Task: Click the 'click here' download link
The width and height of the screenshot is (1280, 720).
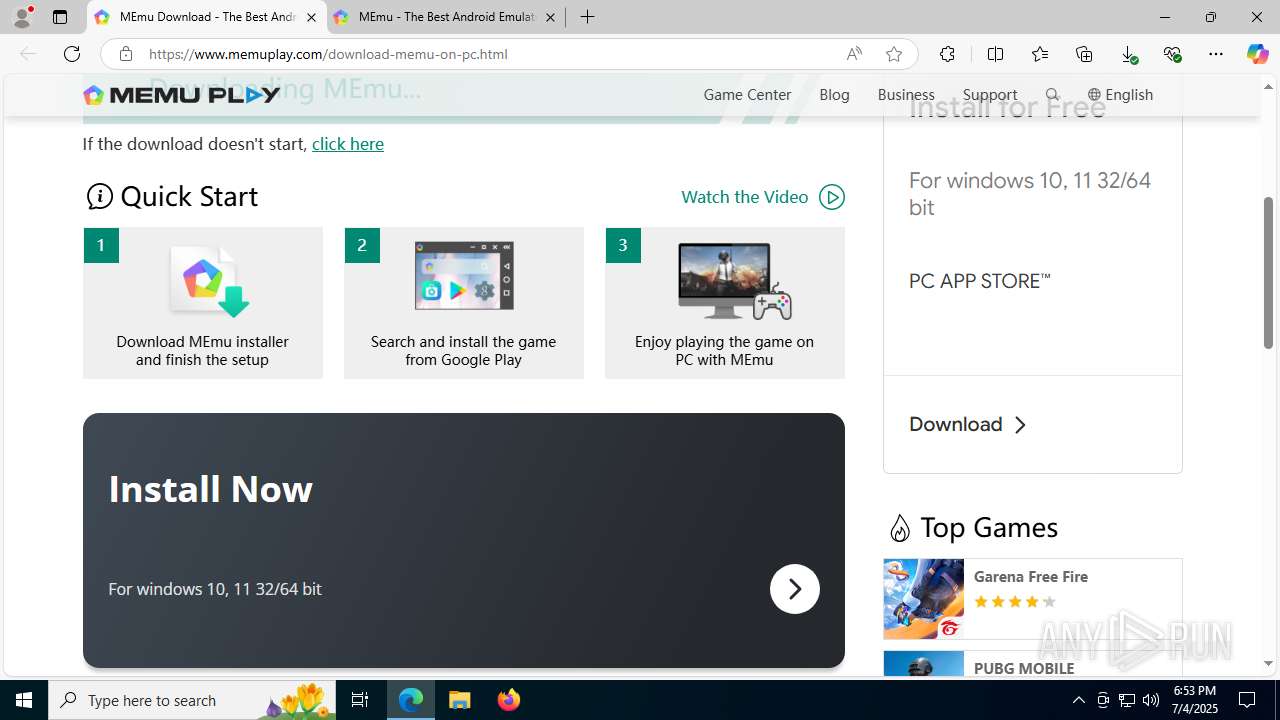Action: (348, 144)
